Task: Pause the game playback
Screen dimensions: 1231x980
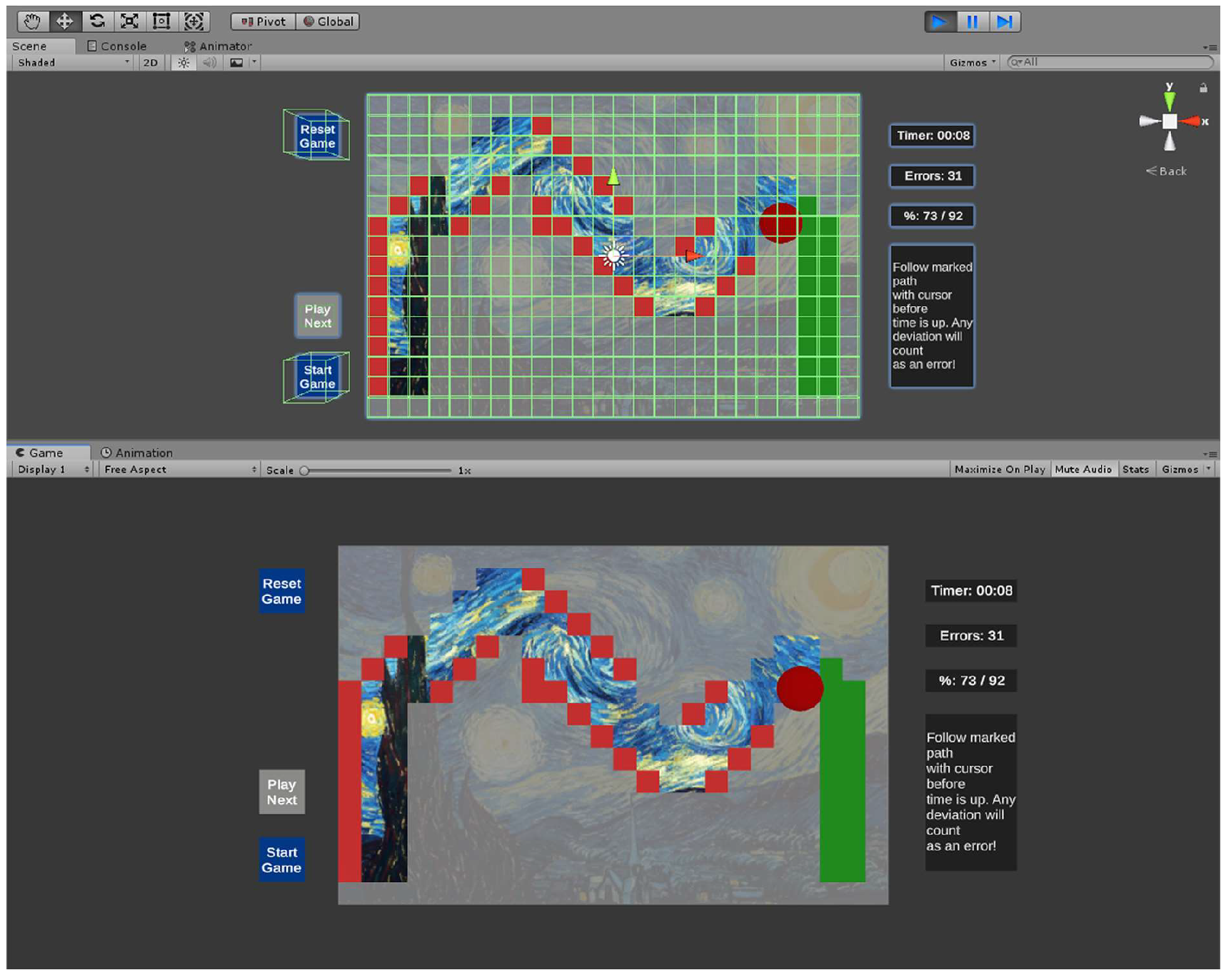Action: coord(972,22)
